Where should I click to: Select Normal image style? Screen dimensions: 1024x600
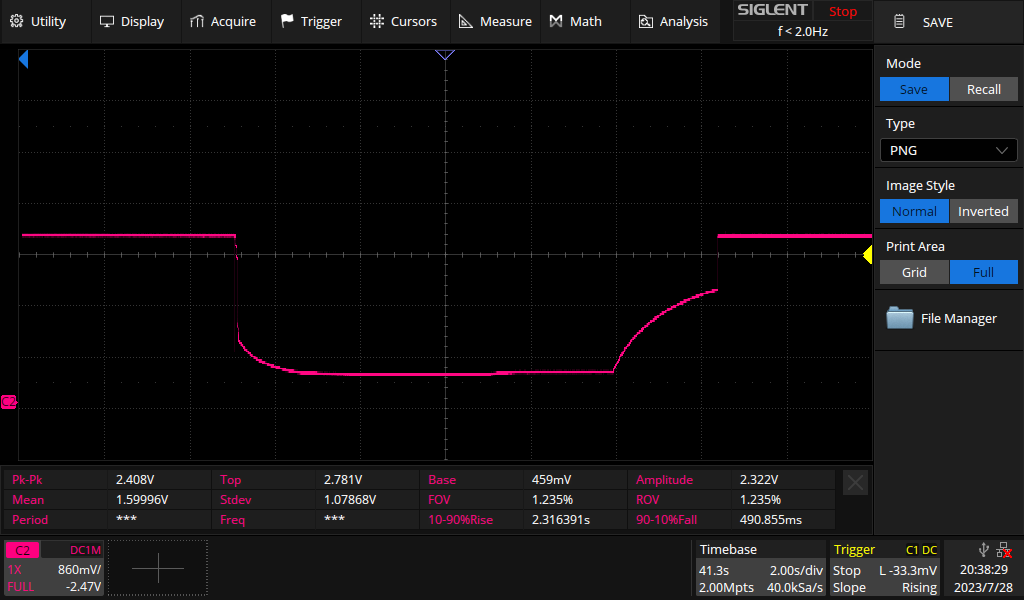coord(913,211)
